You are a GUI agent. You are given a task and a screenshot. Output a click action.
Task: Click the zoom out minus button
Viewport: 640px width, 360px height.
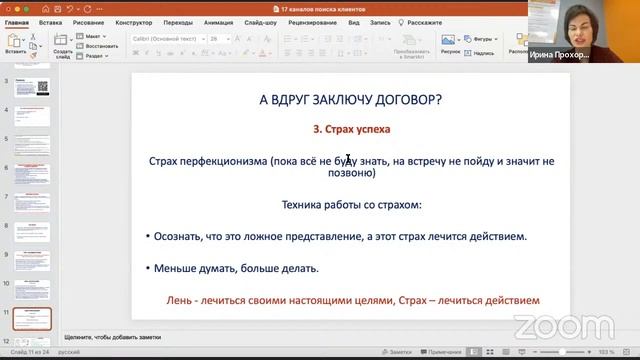tap(535, 352)
